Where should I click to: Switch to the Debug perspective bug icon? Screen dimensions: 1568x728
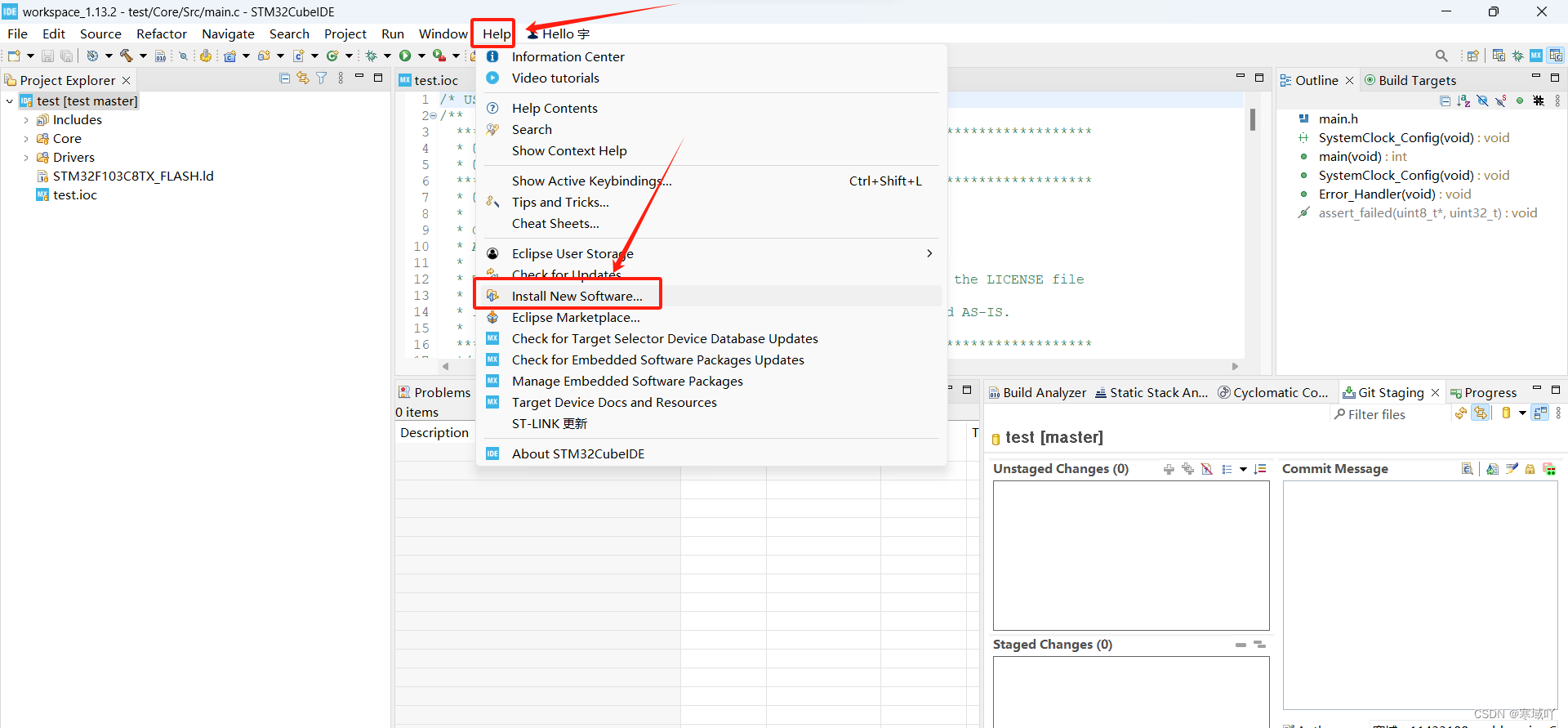(1517, 56)
